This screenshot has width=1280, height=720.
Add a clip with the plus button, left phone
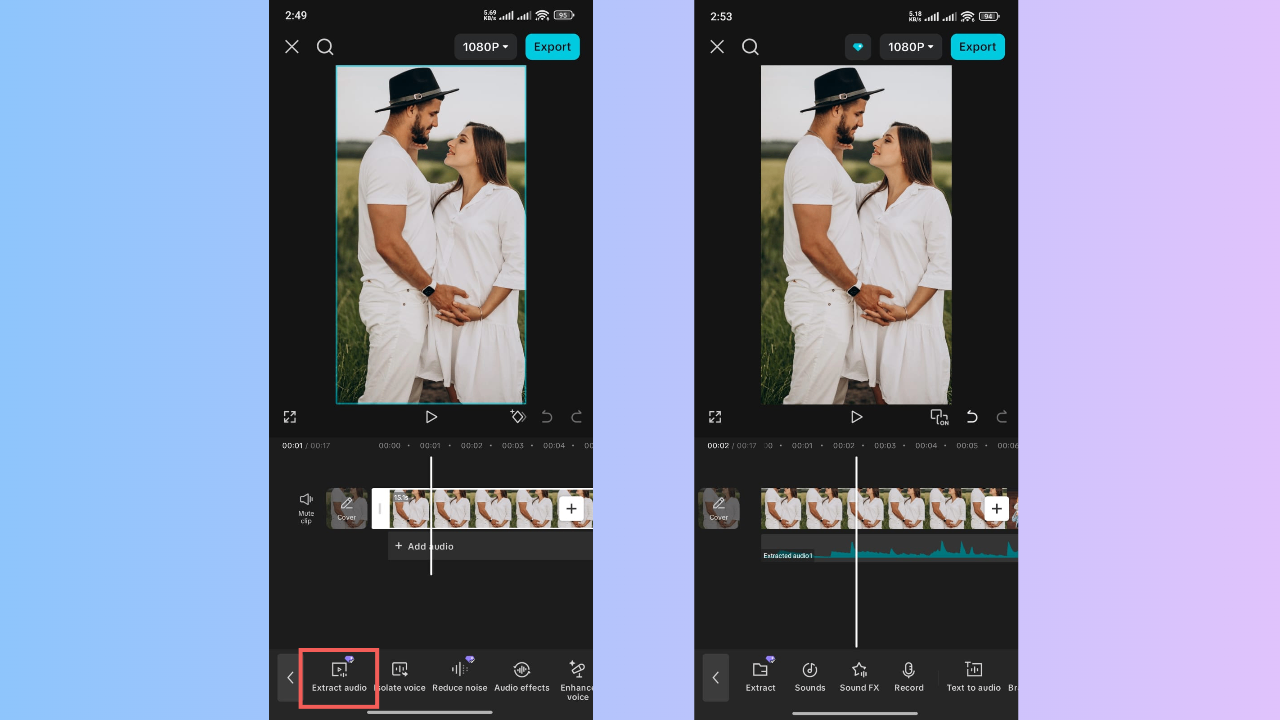[x=571, y=509]
